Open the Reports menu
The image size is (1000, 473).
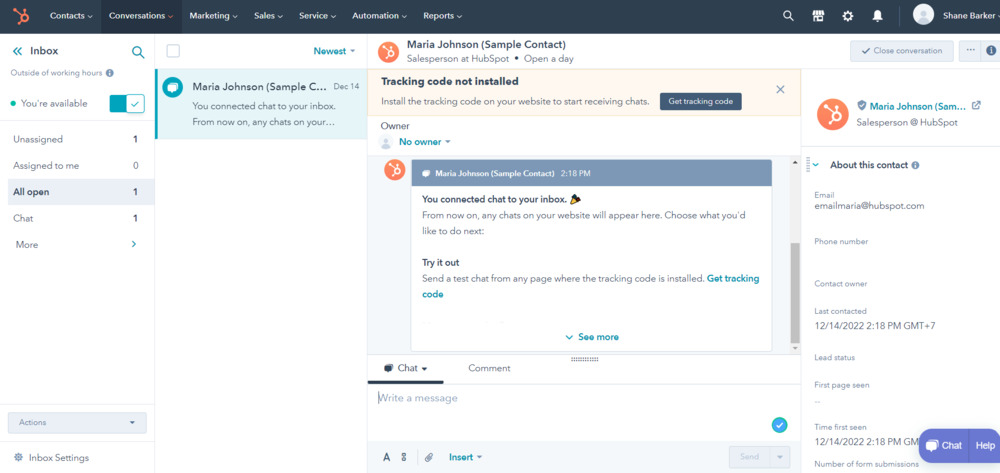point(443,16)
